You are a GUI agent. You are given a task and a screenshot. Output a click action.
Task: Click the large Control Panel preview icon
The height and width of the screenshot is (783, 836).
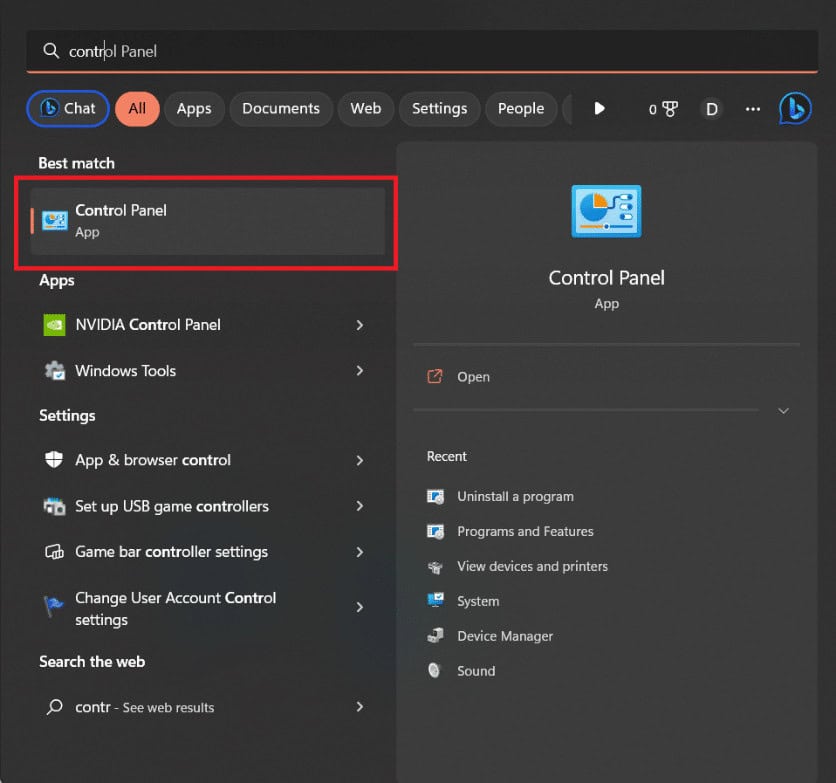click(606, 211)
